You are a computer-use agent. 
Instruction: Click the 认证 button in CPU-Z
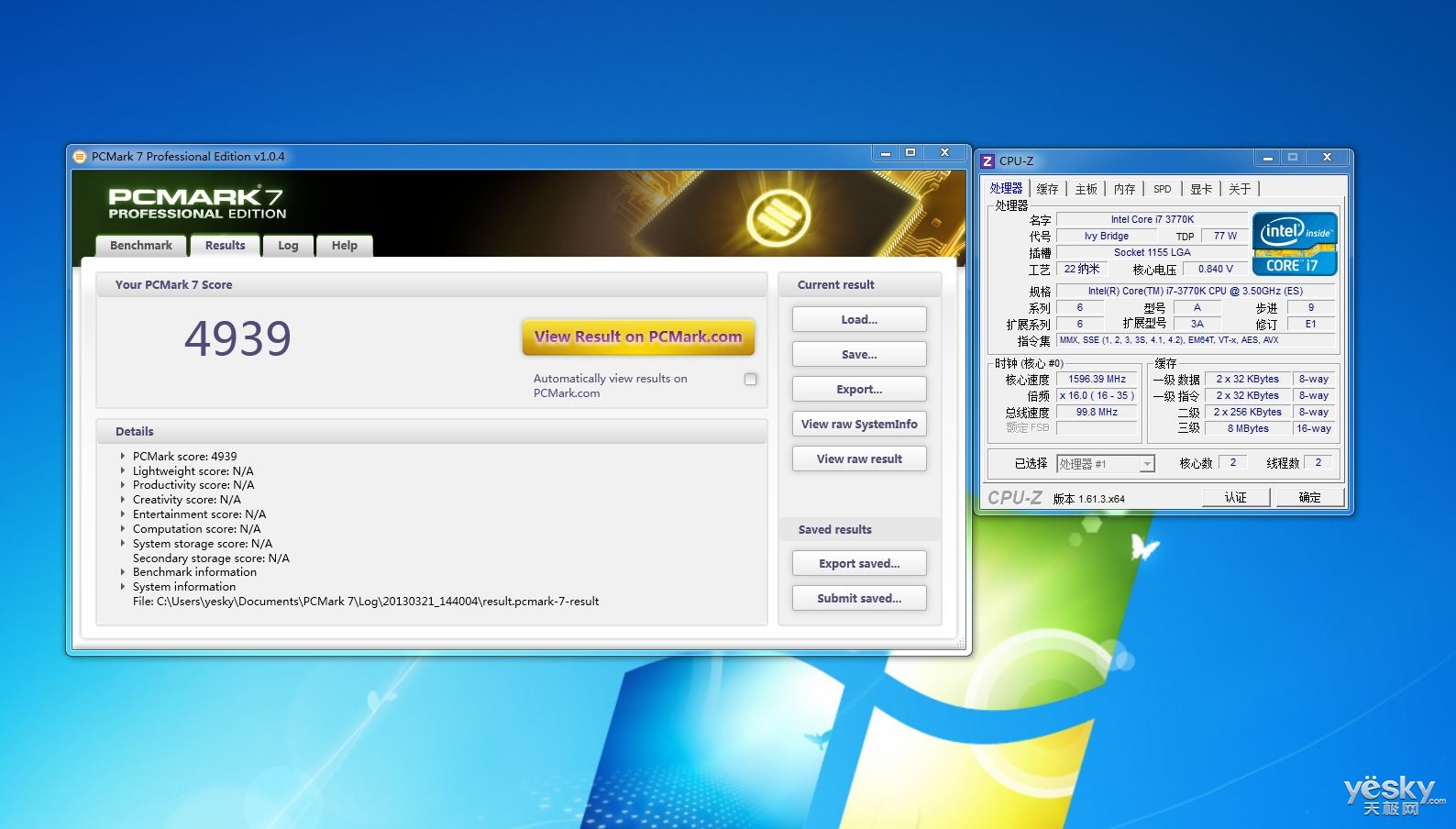click(x=1236, y=497)
